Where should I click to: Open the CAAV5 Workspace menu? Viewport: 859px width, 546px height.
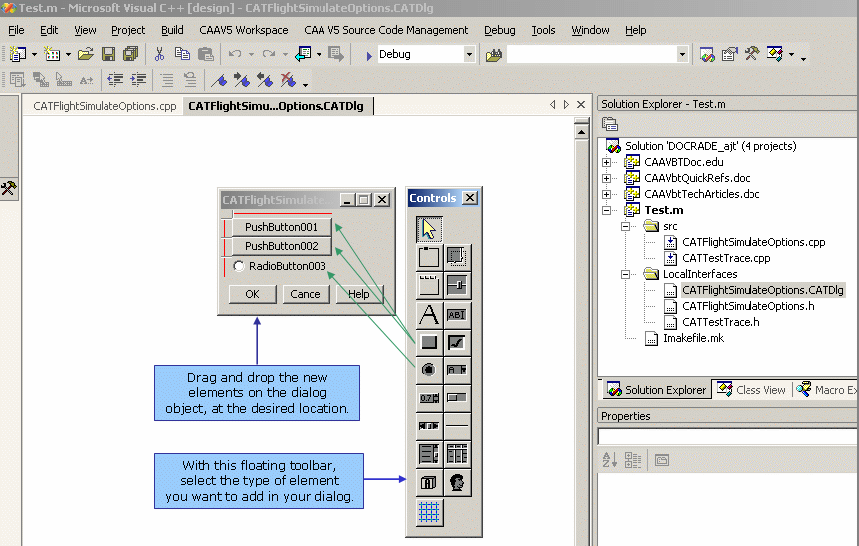click(x=243, y=30)
